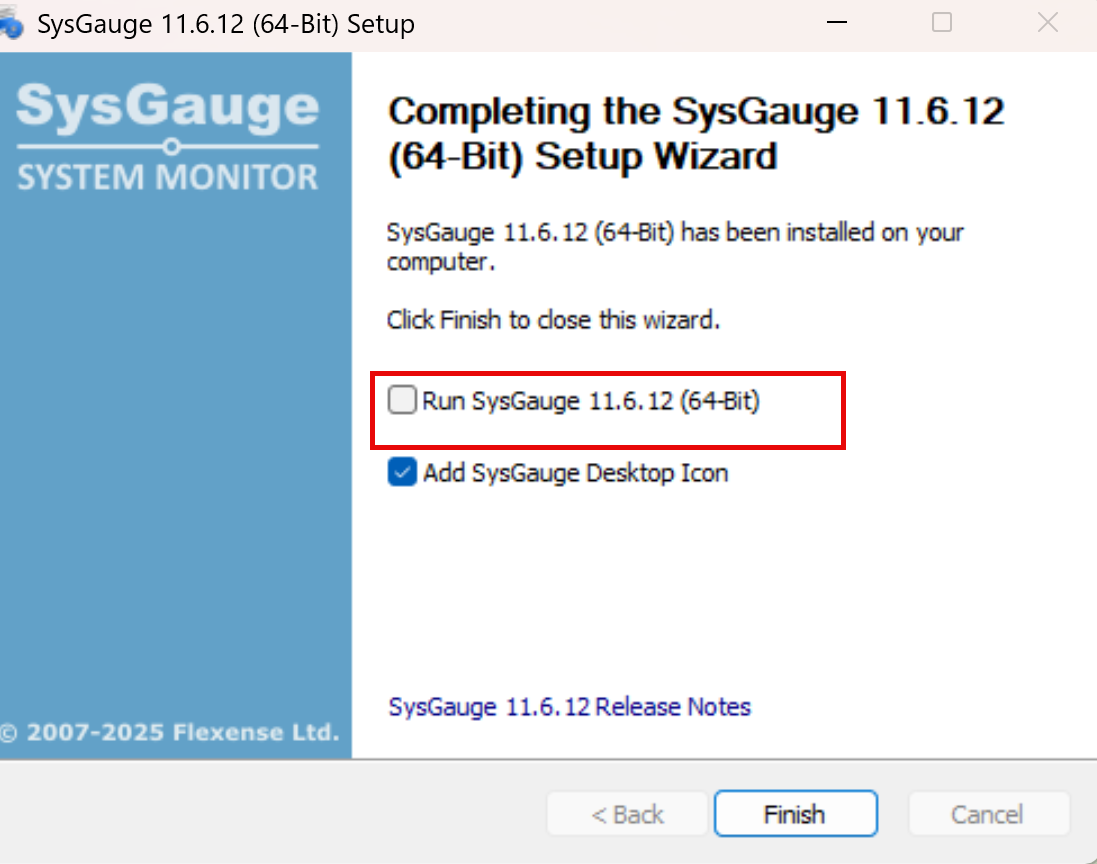Click the Flexense Ltd. copyright notice
The height and width of the screenshot is (864, 1097).
pos(170,733)
